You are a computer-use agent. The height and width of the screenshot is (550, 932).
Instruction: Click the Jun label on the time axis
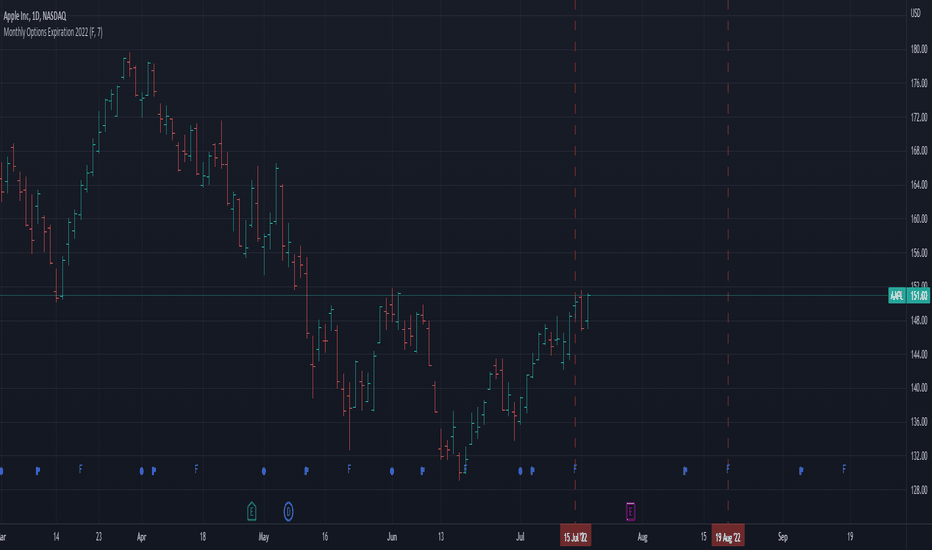point(392,537)
